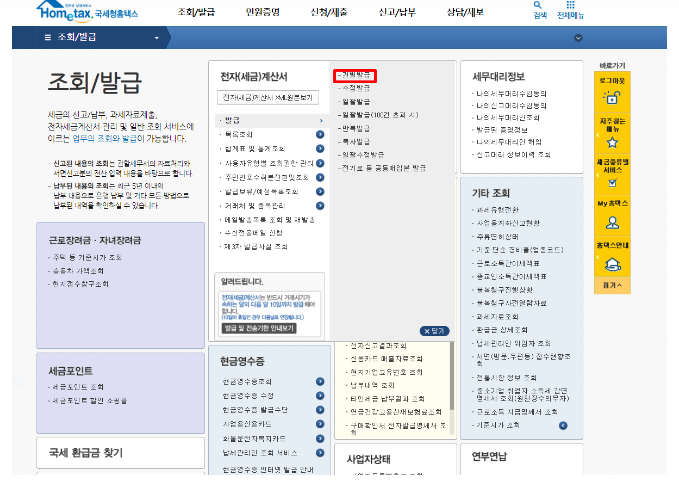Open 세금종류별 서비스 checkbox icon
The image size is (679, 483).
pos(612,183)
